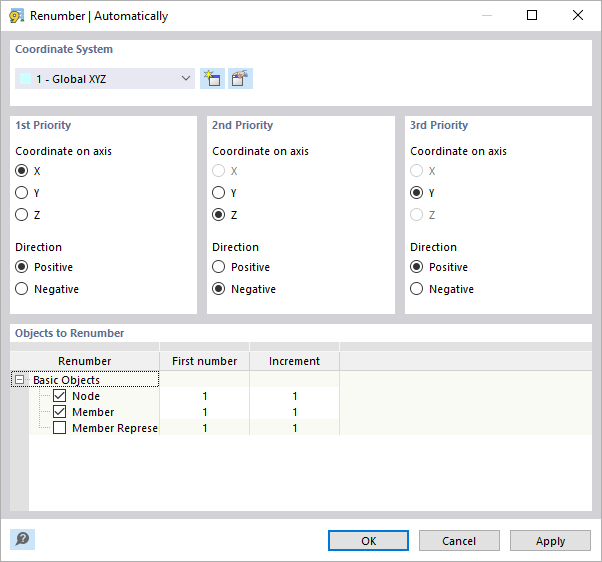The height and width of the screenshot is (562, 602).
Task: Click the Renumber dialog title bar icon
Action: 16,16
